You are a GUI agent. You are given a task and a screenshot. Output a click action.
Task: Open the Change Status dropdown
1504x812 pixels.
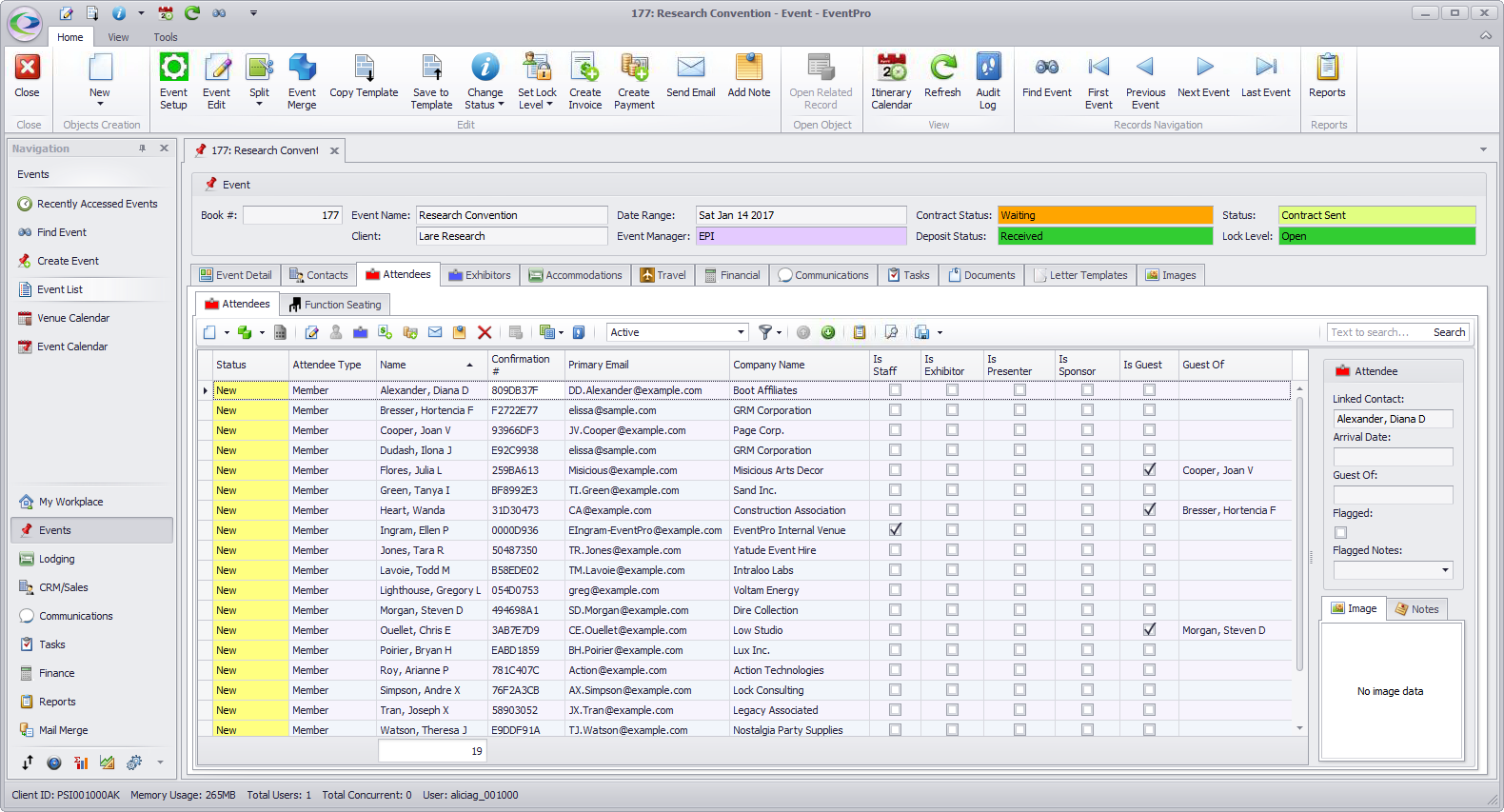click(501, 105)
